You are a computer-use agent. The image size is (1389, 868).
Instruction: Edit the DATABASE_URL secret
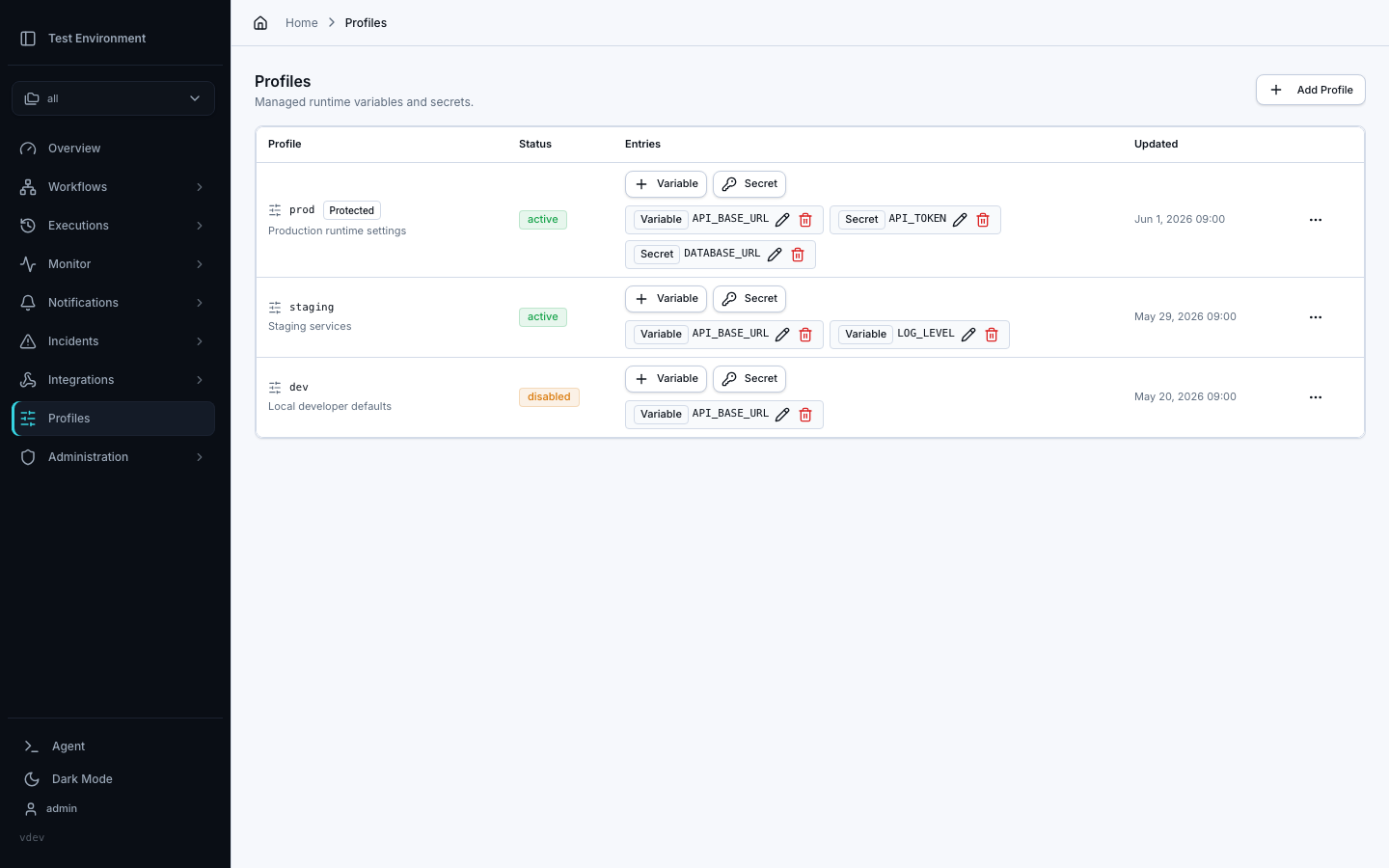click(x=775, y=255)
